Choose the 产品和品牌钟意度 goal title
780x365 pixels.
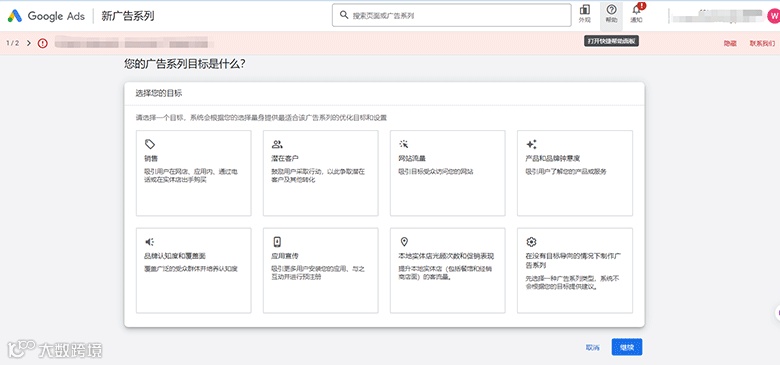553,159
